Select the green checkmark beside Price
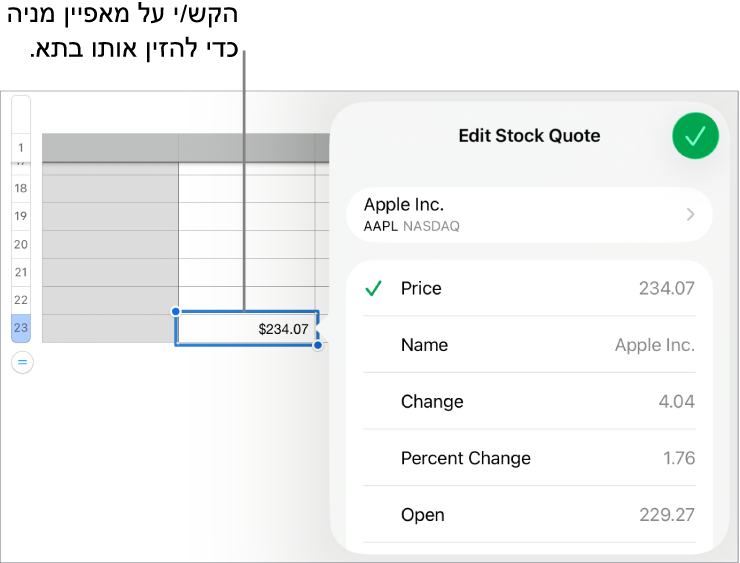 (373, 289)
